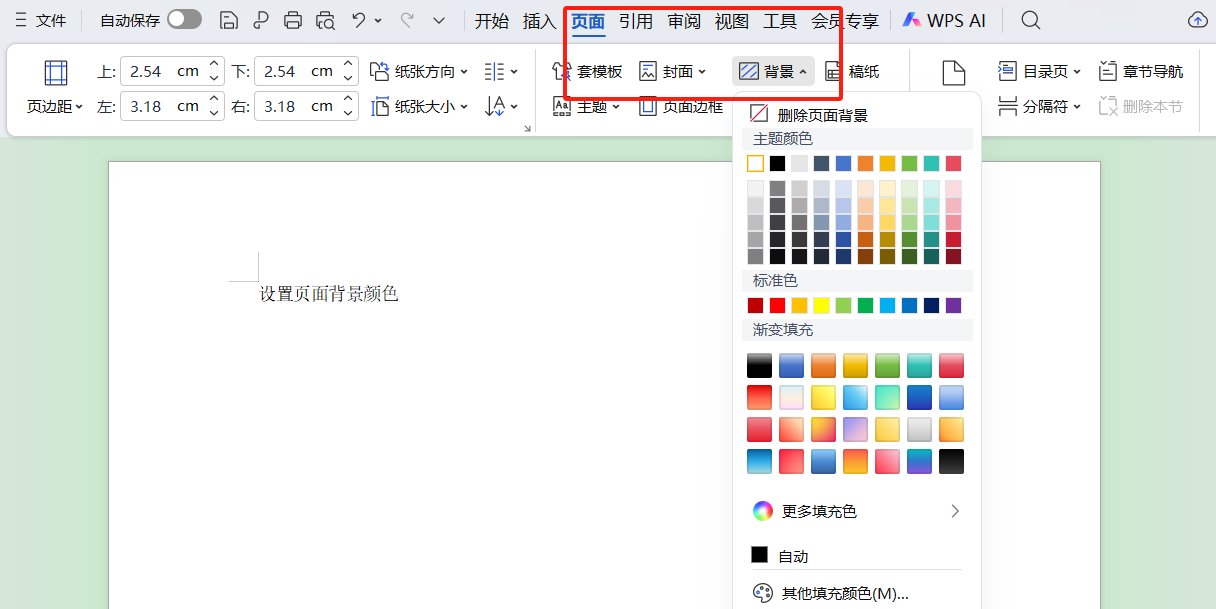
Task: Open the 纸张方向 orientation dropdown
Action: (418, 71)
